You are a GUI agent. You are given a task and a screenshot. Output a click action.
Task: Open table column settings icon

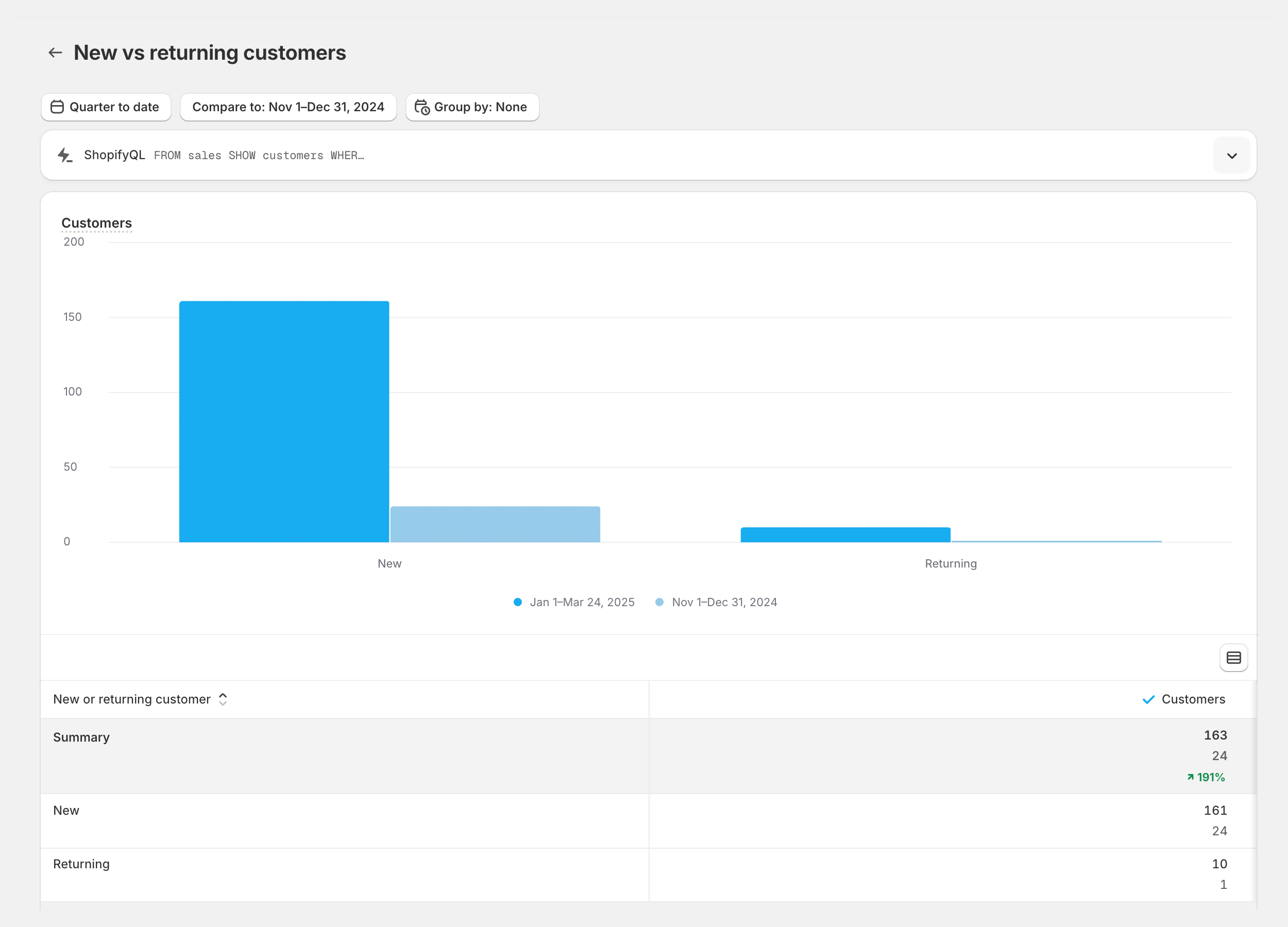pyautogui.click(x=1233, y=658)
